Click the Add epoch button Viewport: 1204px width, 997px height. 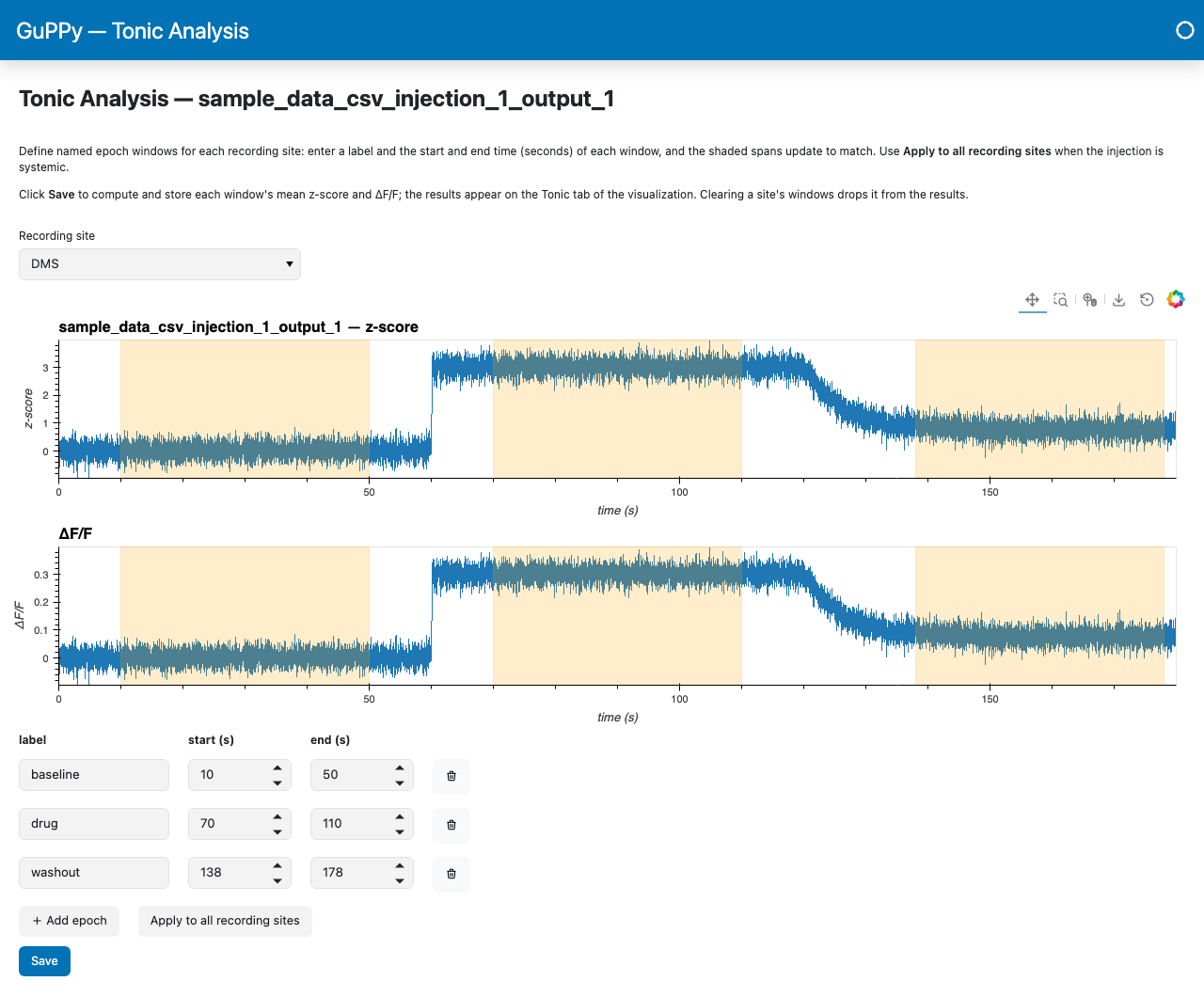[x=70, y=921]
